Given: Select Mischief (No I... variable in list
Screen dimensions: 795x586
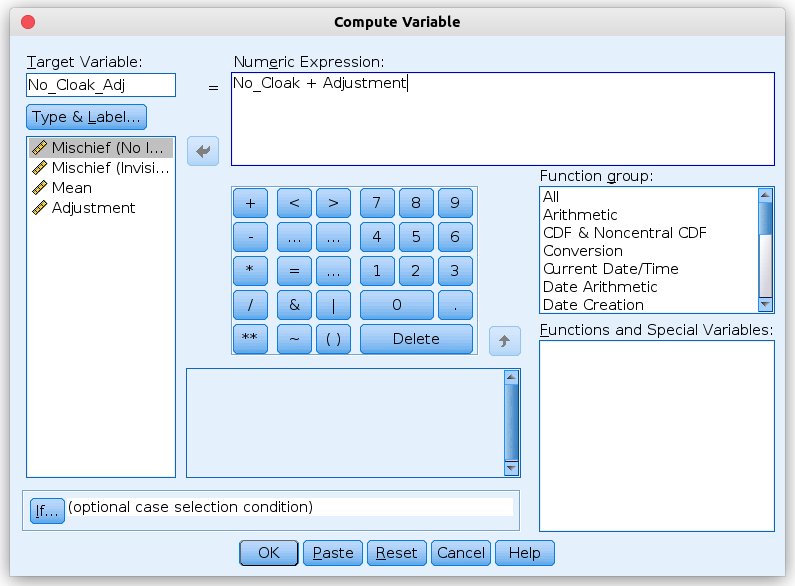Looking at the screenshot, I should tap(101, 148).
